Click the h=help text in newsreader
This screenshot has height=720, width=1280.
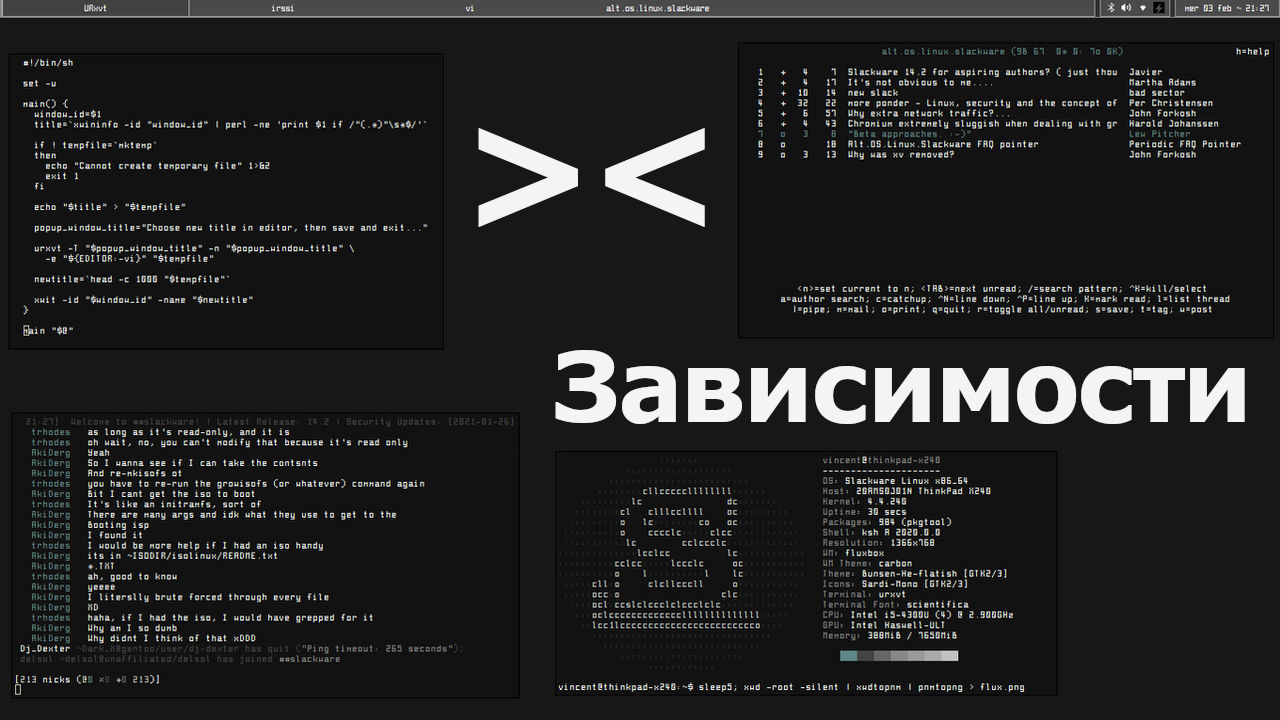[x=1252, y=52]
